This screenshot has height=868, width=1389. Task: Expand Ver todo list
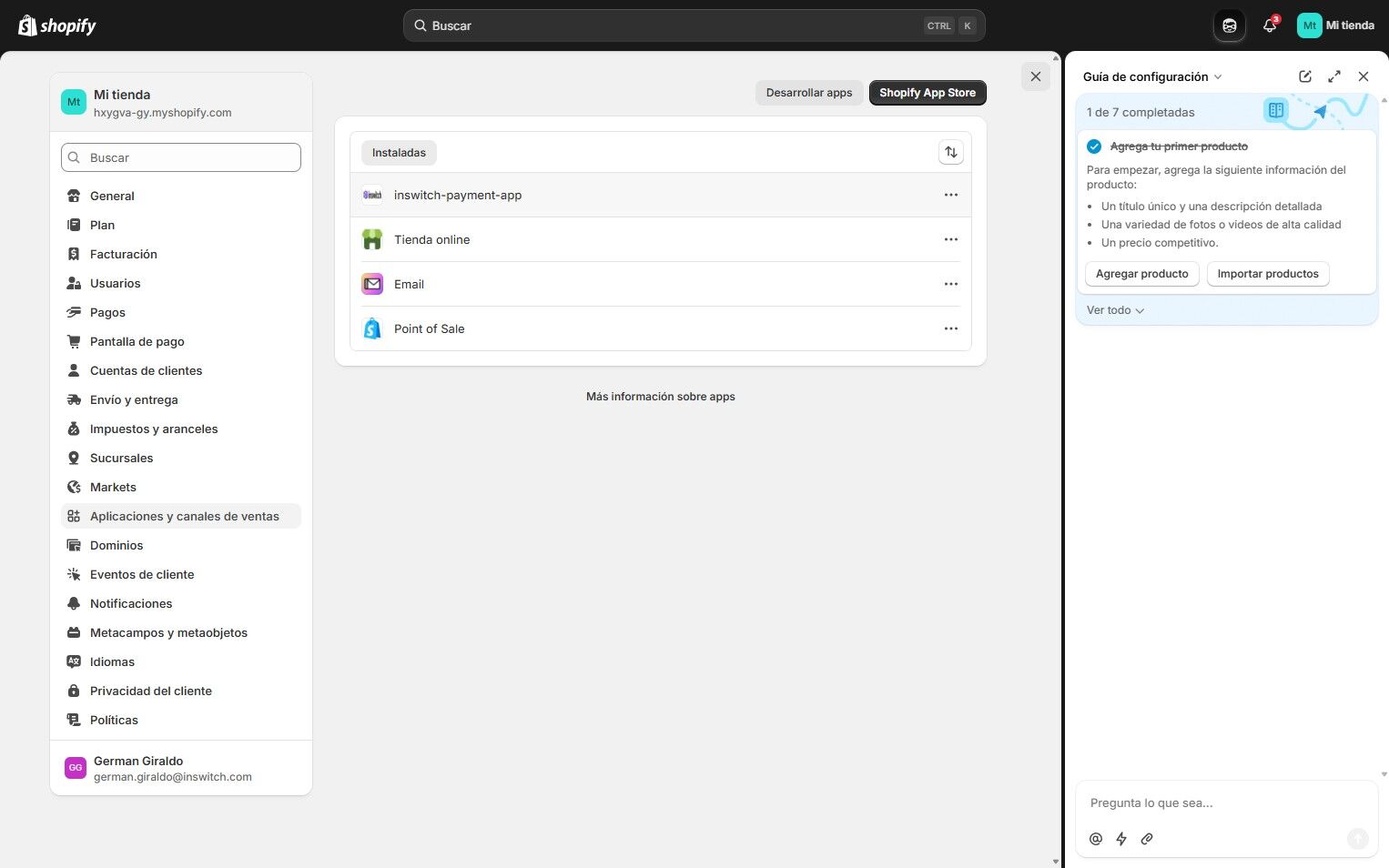[1115, 310]
